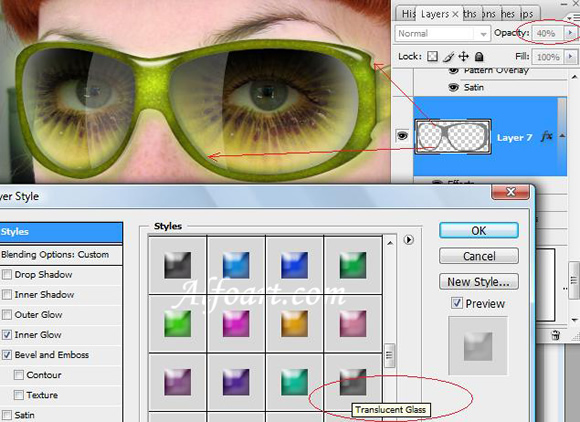
Task: Switch to the Swatches tab
Action: pos(510,14)
